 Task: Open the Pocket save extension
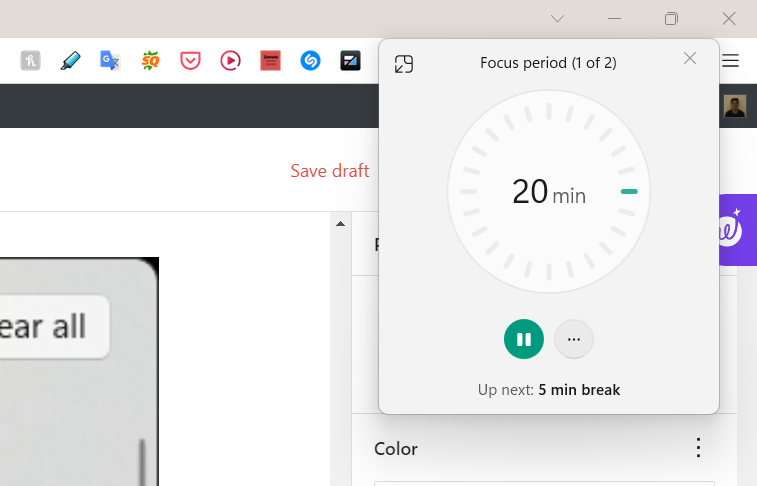pos(190,61)
